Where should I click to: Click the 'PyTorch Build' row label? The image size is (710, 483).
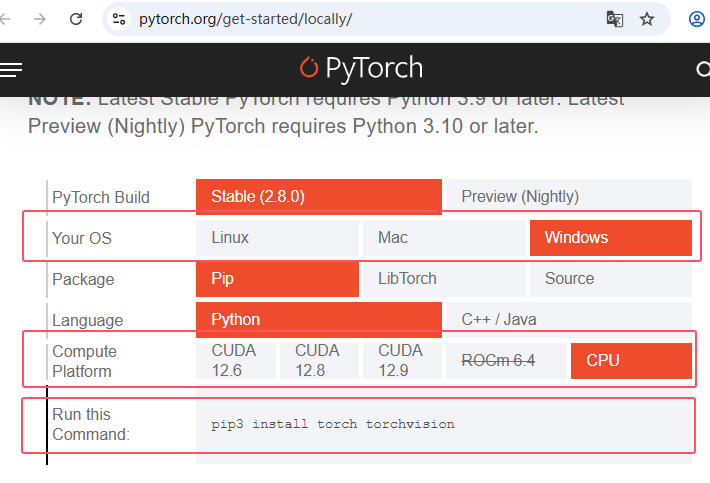[x=101, y=197]
